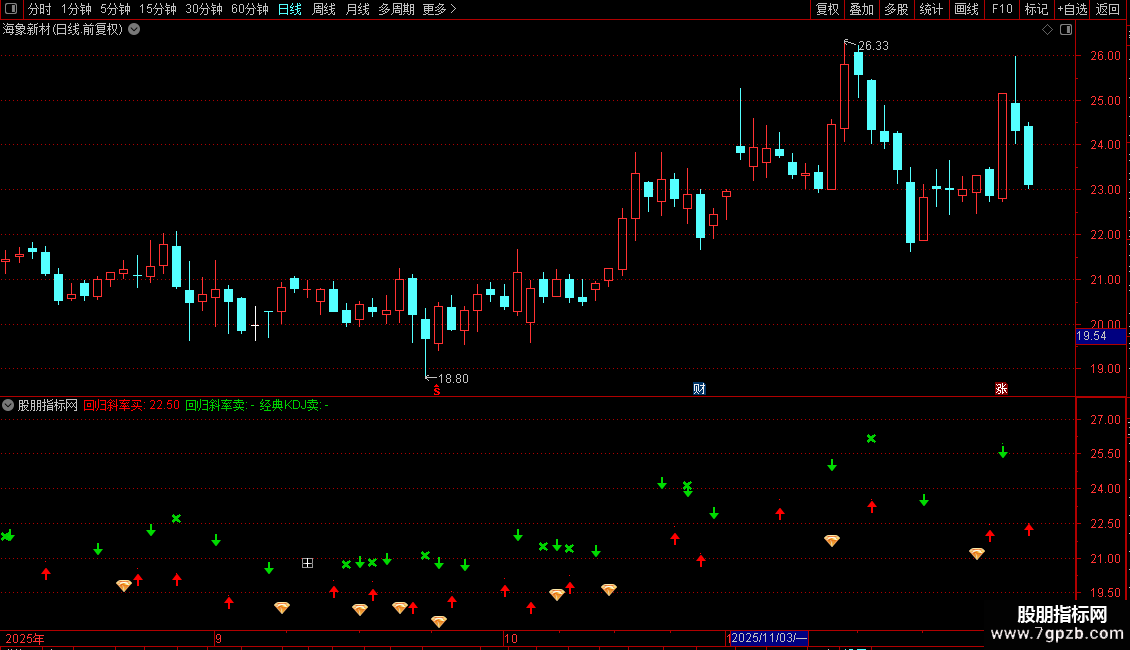Click the 19.00 price axis label
Image resolution: width=1130 pixels, height=650 pixels.
[1105, 369]
